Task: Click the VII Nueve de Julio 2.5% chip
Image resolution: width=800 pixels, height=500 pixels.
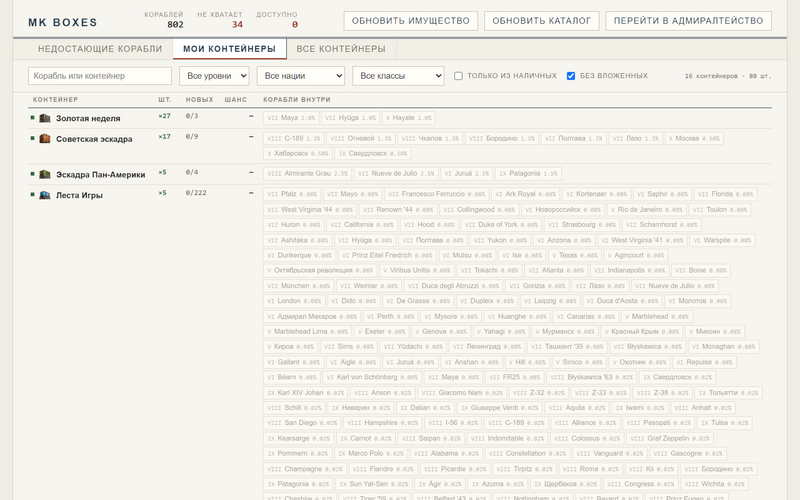Action: coord(396,173)
